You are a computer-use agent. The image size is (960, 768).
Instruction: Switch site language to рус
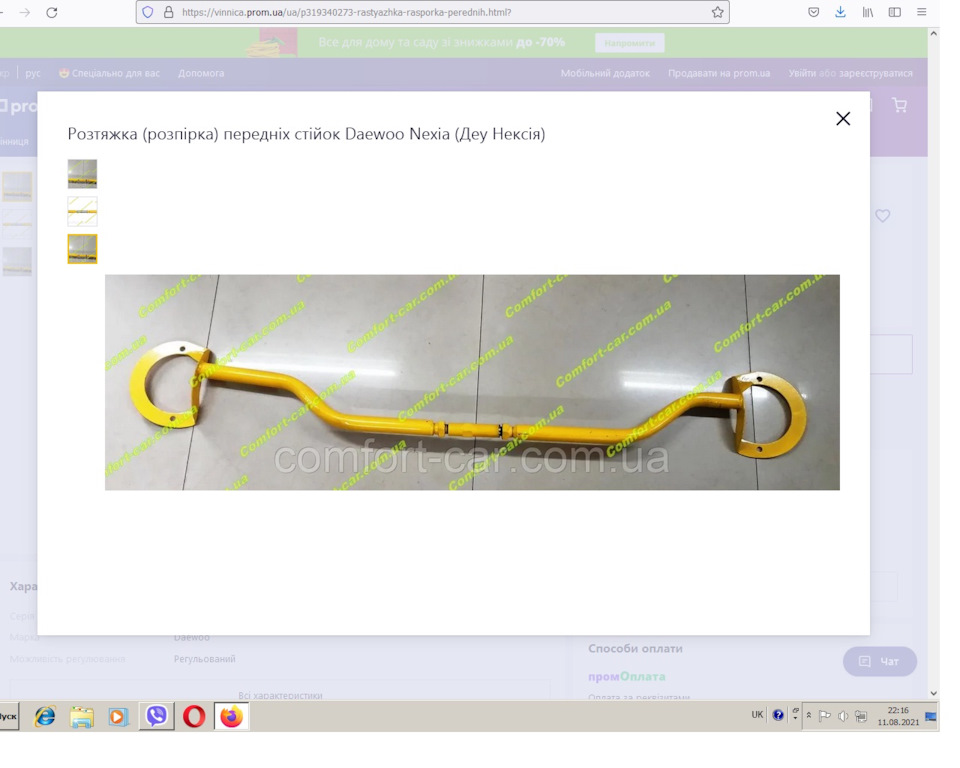pyautogui.click(x=33, y=73)
